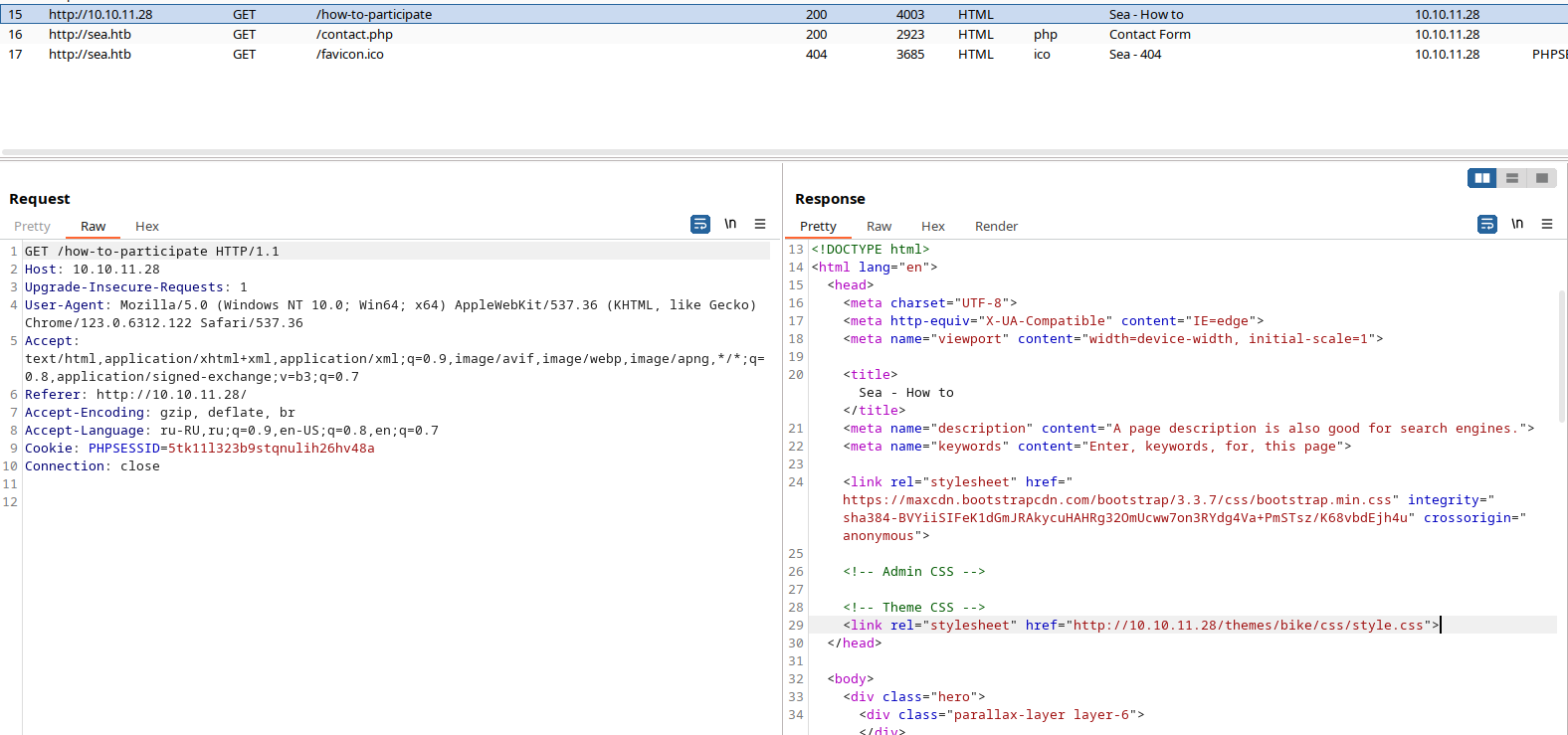Image resolution: width=1568 pixels, height=735 pixels.
Task: Click the meta charset UTF-8 line
Action: coord(930,303)
